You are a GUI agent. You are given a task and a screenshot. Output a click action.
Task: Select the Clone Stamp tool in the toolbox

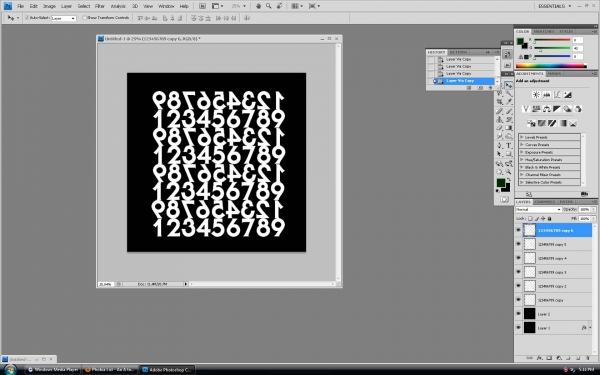click(x=500, y=119)
